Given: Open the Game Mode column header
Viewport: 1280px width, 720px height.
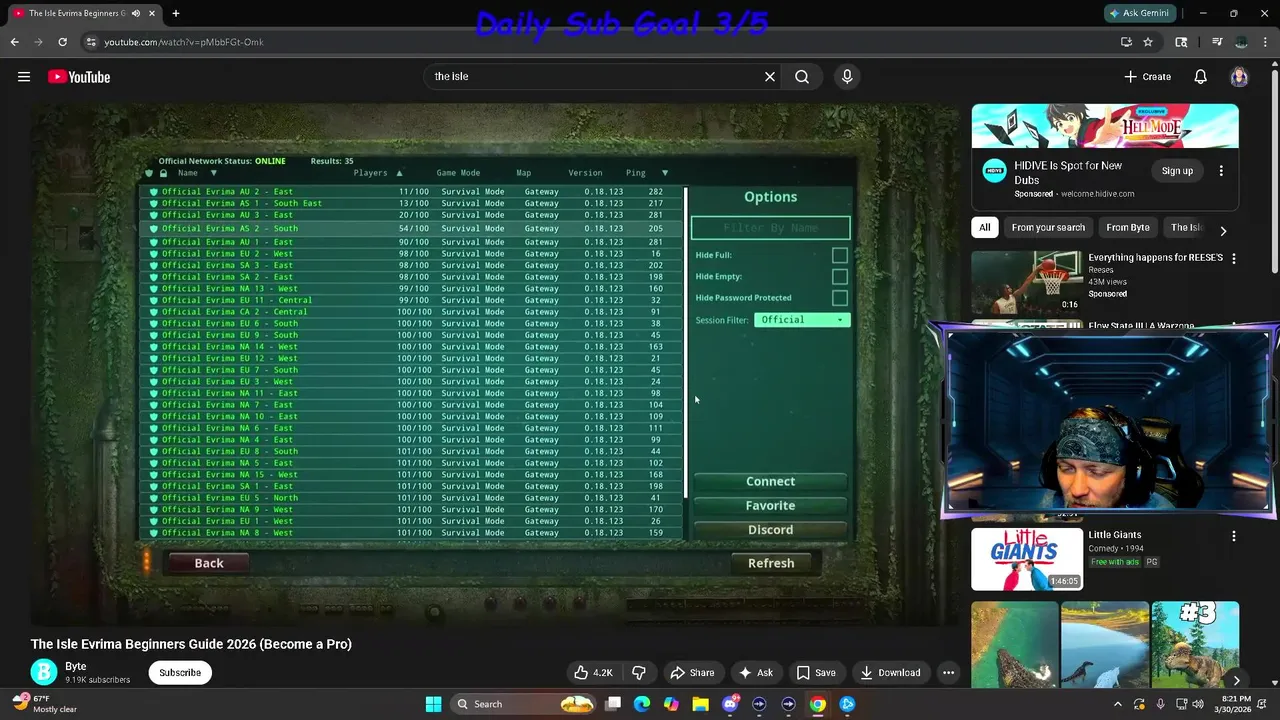Looking at the screenshot, I should coord(458,173).
